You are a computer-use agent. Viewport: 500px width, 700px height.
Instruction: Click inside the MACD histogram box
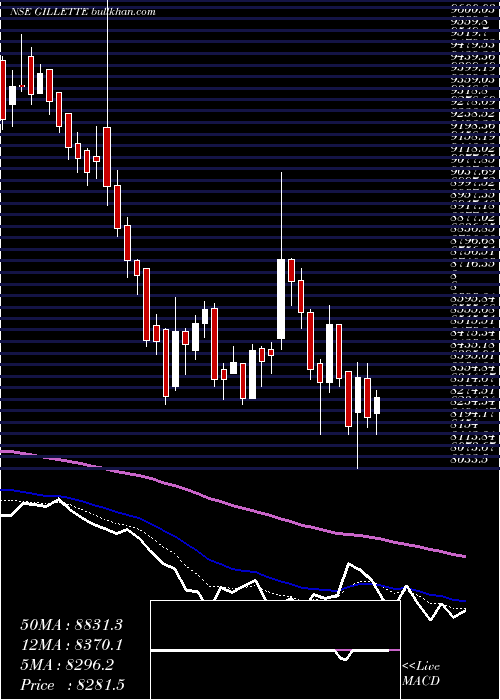pyautogui.click(x=275, y=650)
